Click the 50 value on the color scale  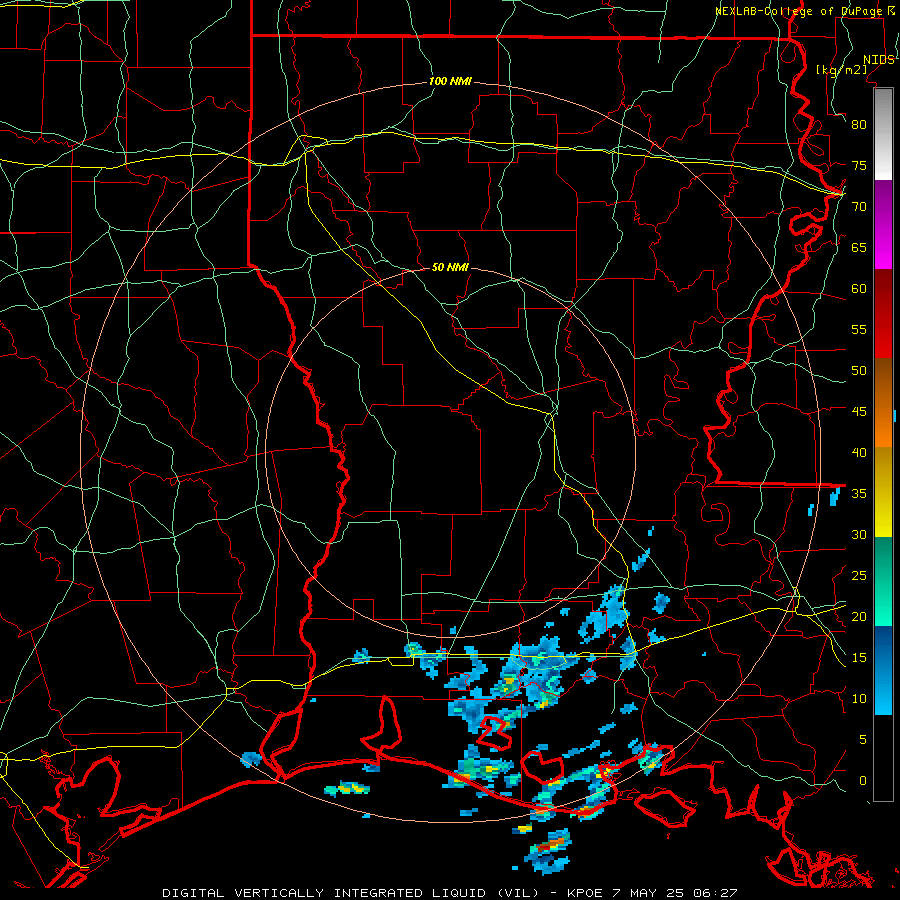pyautogui.click(x=859, y=371)
